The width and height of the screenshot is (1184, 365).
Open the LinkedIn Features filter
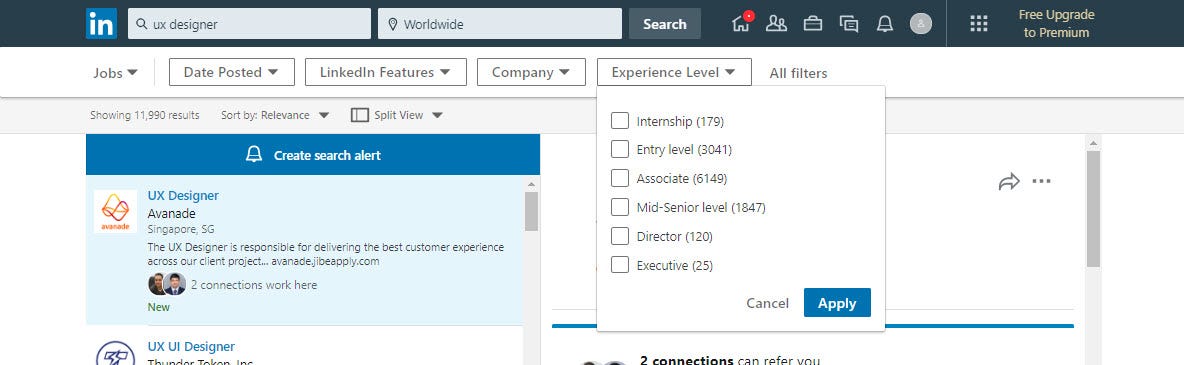point(386,72)
